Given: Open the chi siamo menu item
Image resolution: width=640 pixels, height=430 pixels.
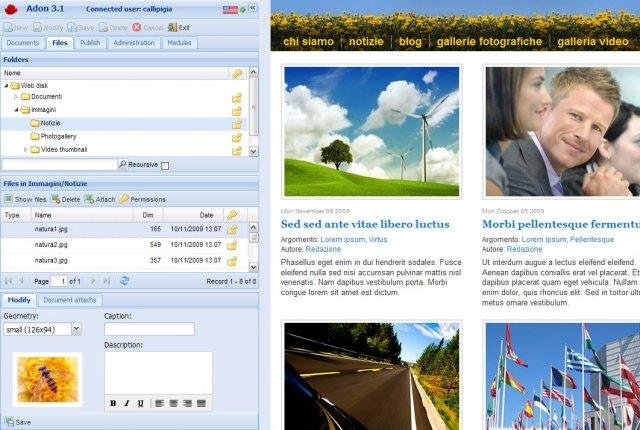Looking at the screenshot, I should [x=308, y=42].
